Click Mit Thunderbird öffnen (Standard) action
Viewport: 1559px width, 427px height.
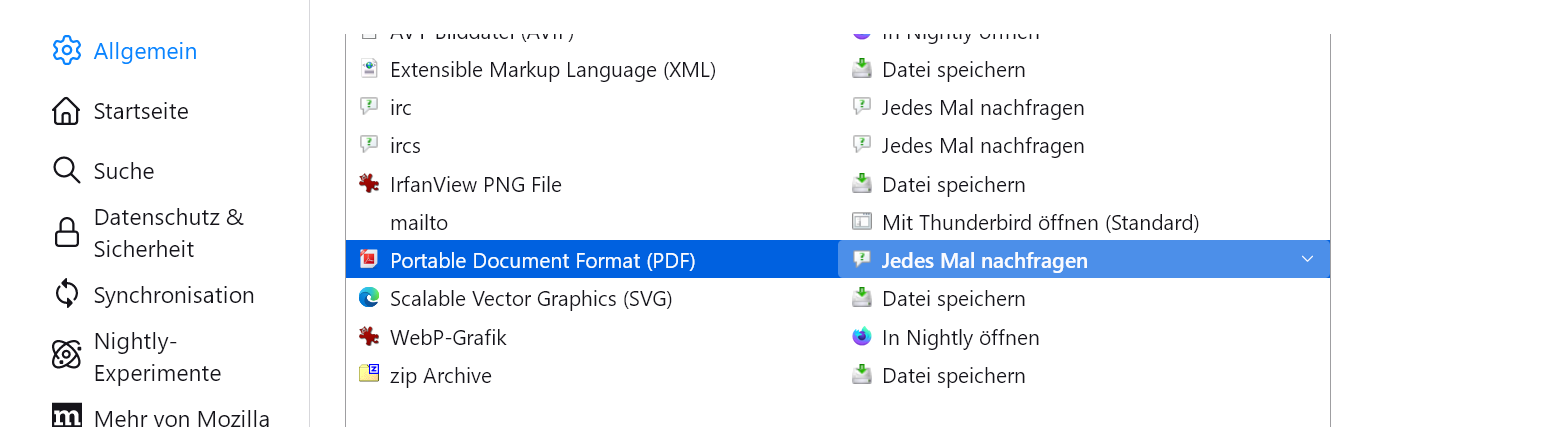click(1040, 222)
